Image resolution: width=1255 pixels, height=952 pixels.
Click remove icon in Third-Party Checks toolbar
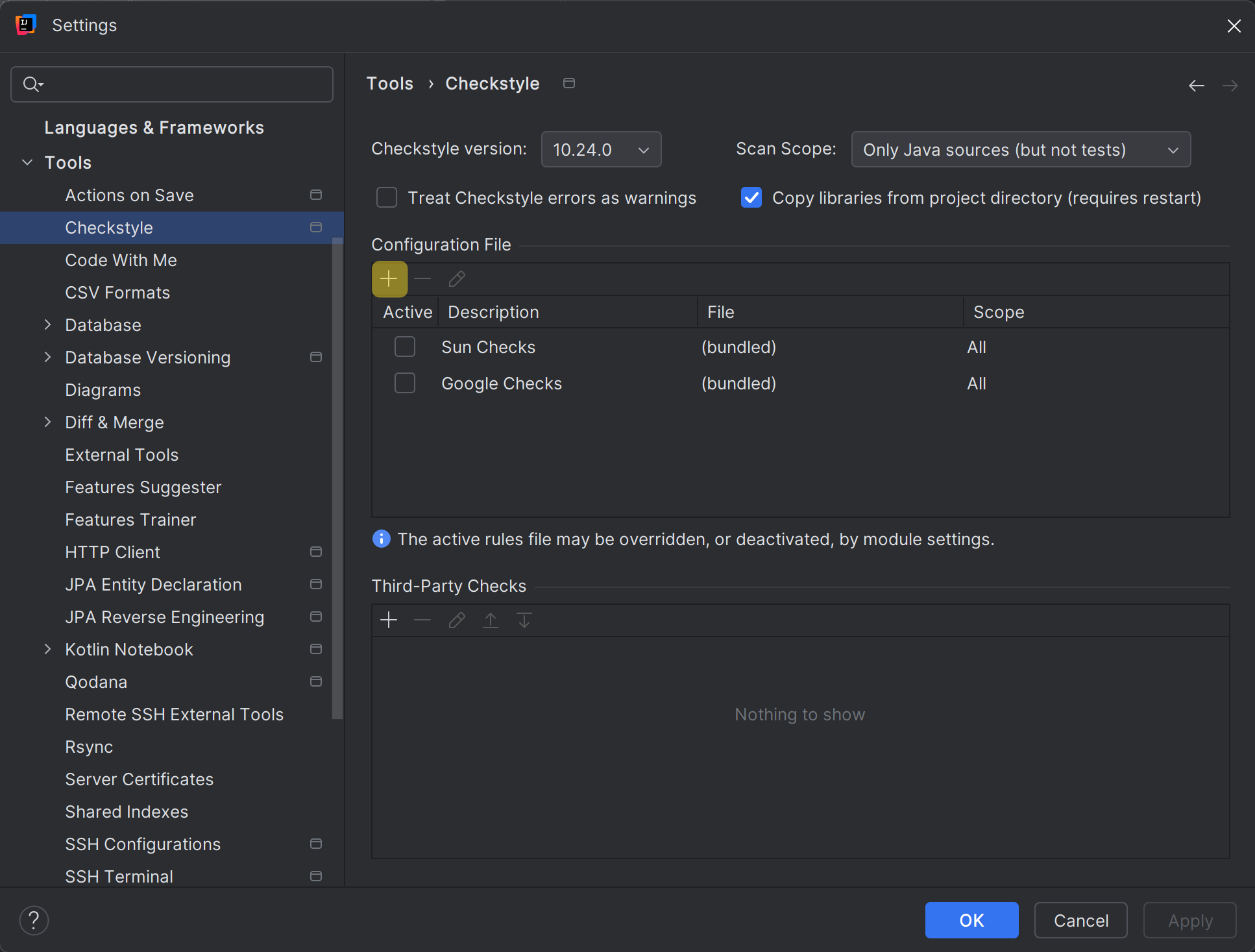422,620
